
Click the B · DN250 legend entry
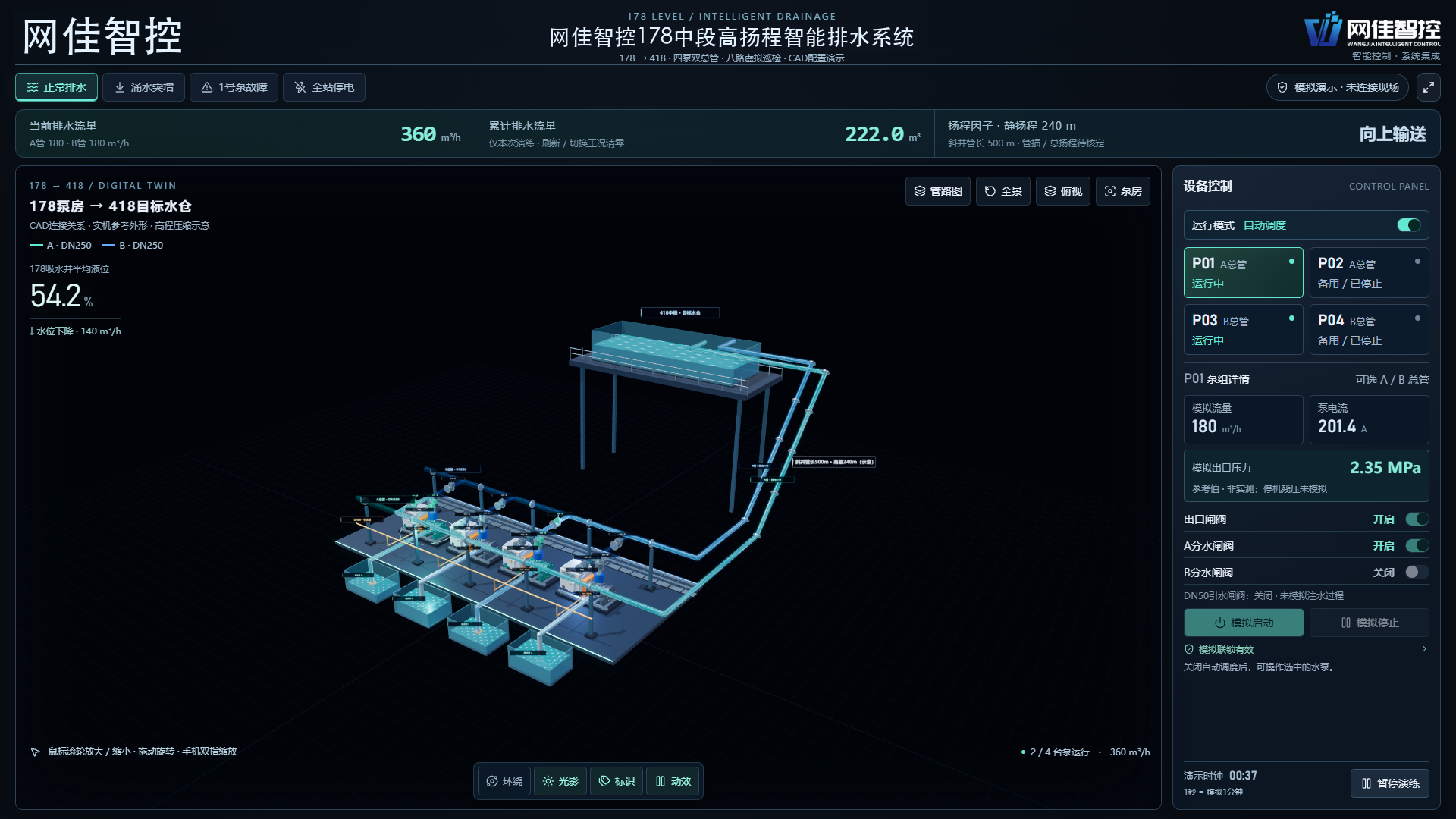pyautogui.click(x=133, y=246)
